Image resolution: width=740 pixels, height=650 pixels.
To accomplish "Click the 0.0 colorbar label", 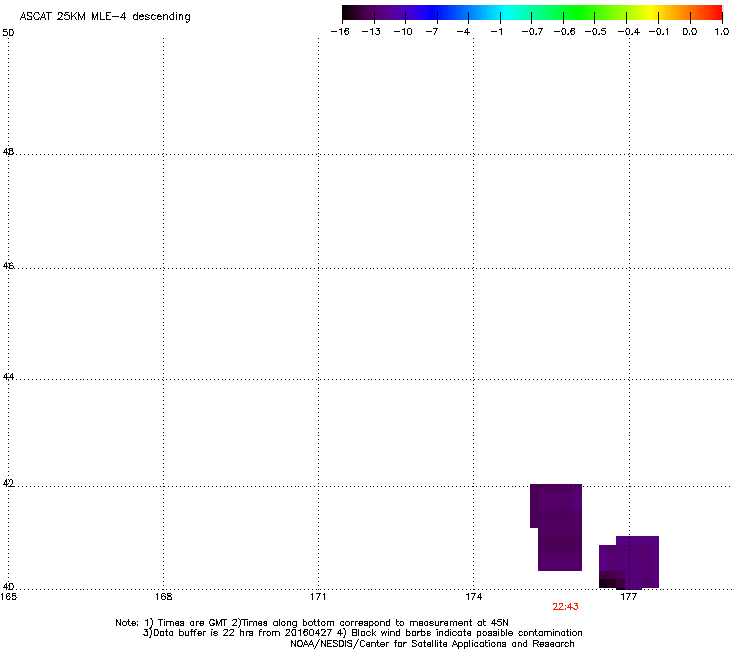I will tap(690, 32).
